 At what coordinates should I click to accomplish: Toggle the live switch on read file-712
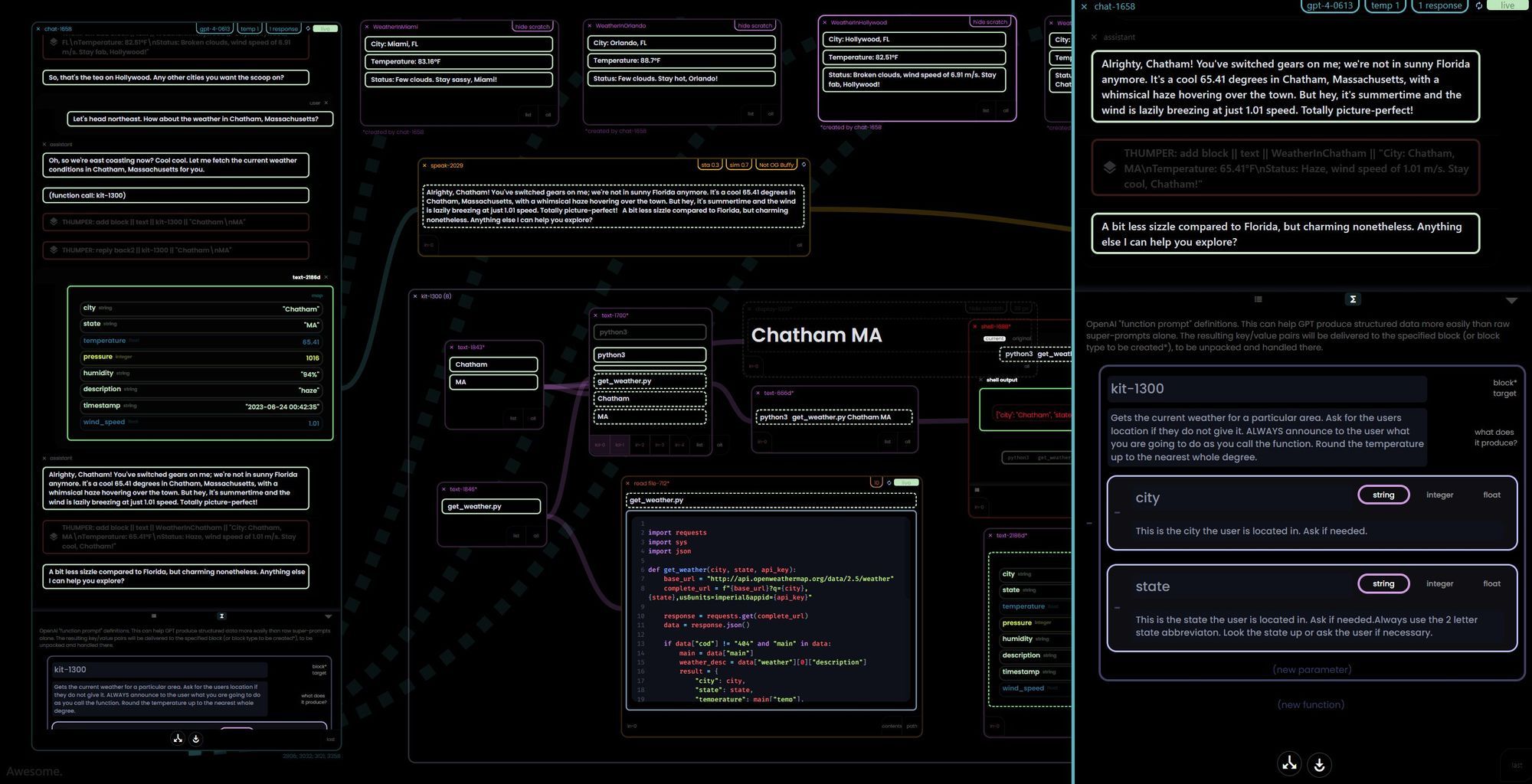pos(905,482)
